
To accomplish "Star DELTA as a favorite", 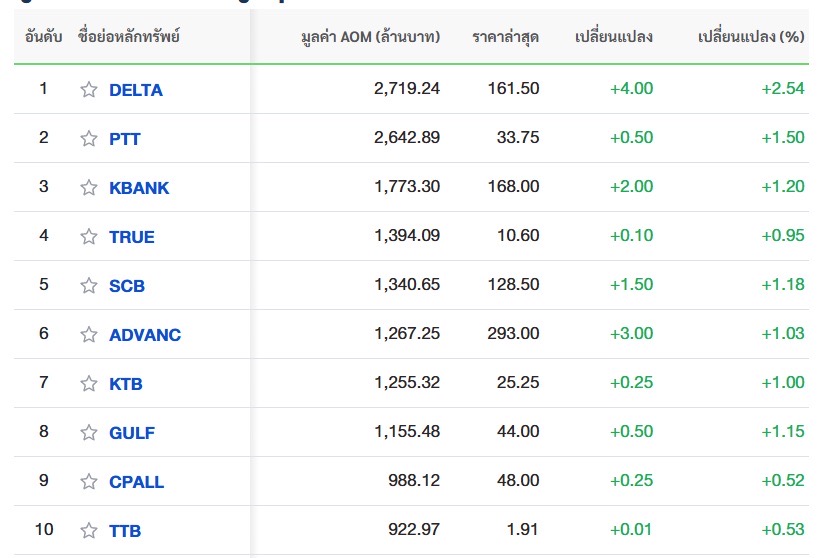I will [89, 89].
